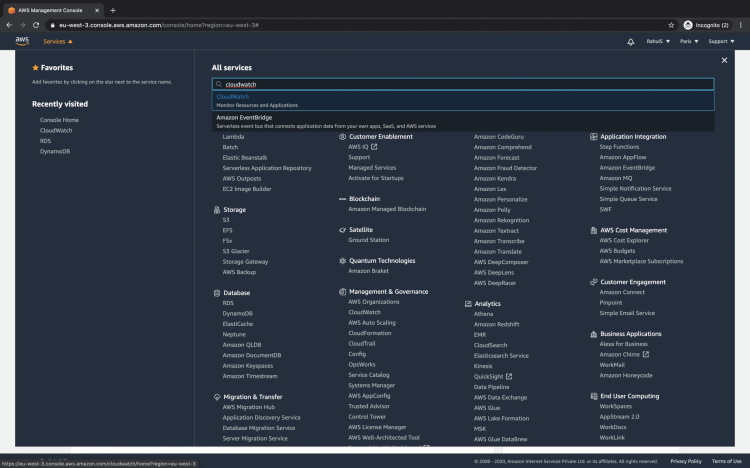Open CloudWatch from recently visited
Viewport: 750px width, 468px height.
pyautogui.click(x=56, y=131)
